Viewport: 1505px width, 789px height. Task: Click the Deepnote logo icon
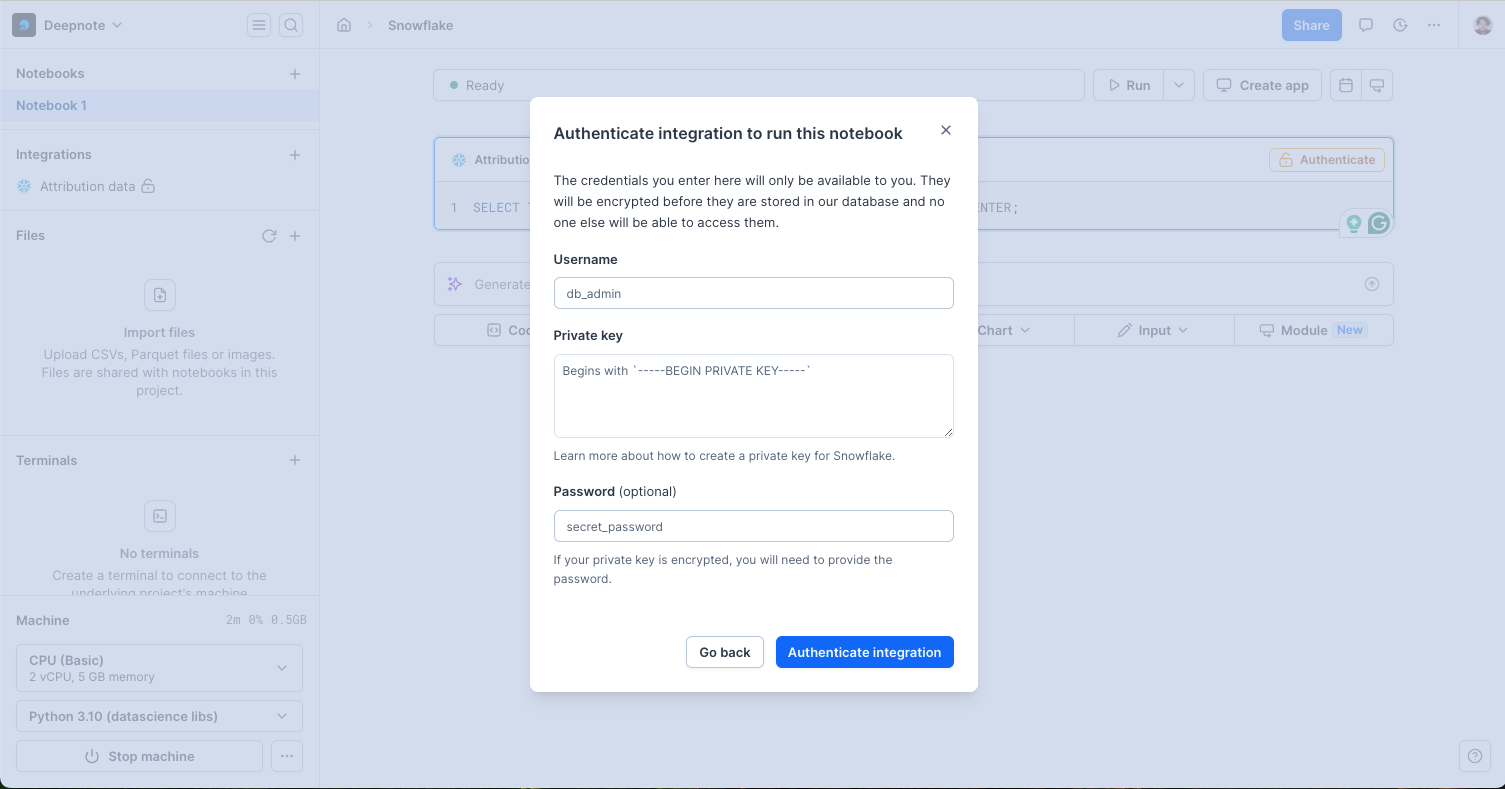pyautogui.click(x=24, y=25)
